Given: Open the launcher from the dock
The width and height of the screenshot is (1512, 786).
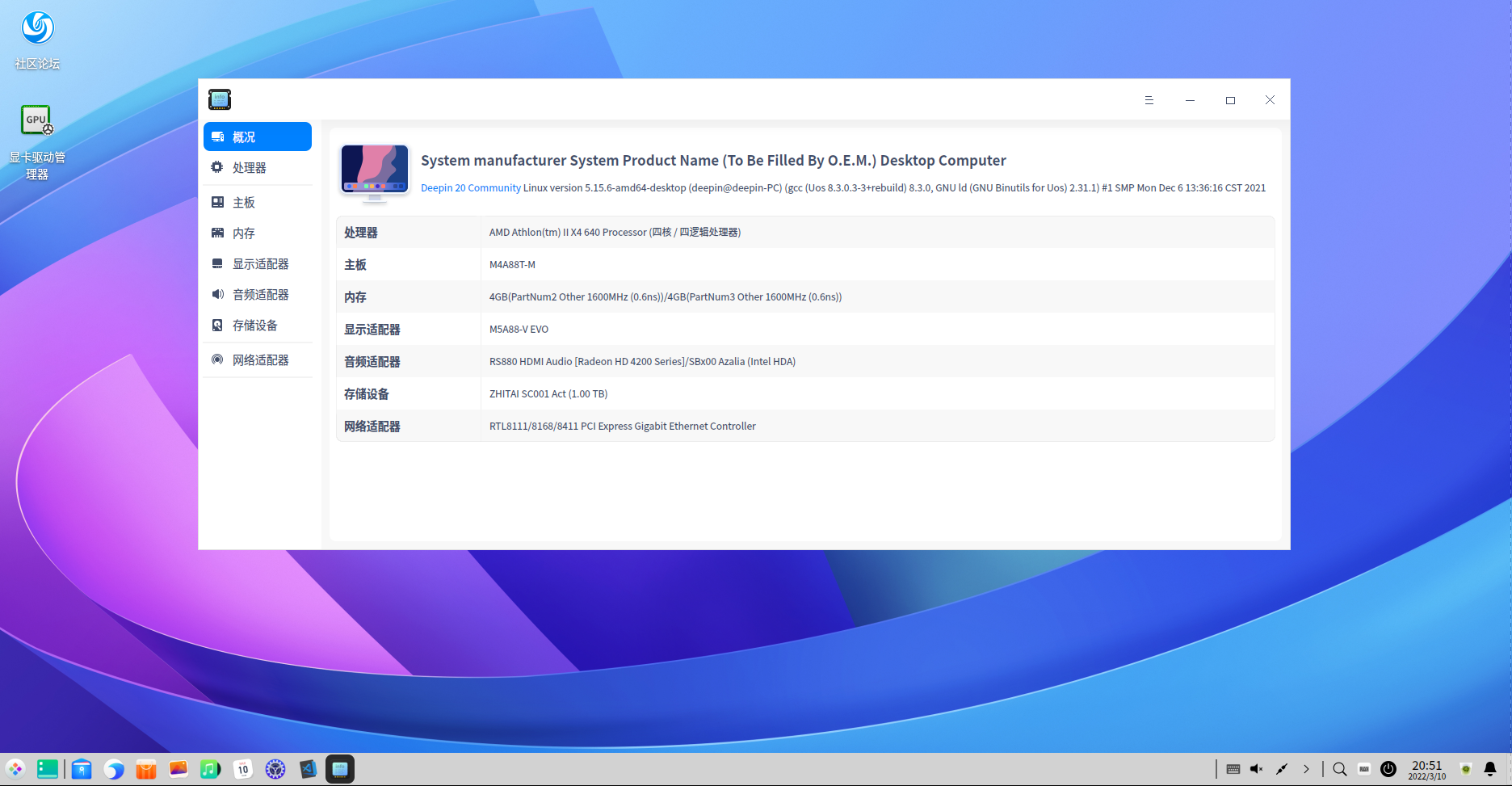Looking at the screenshot, I should [15, 769].
